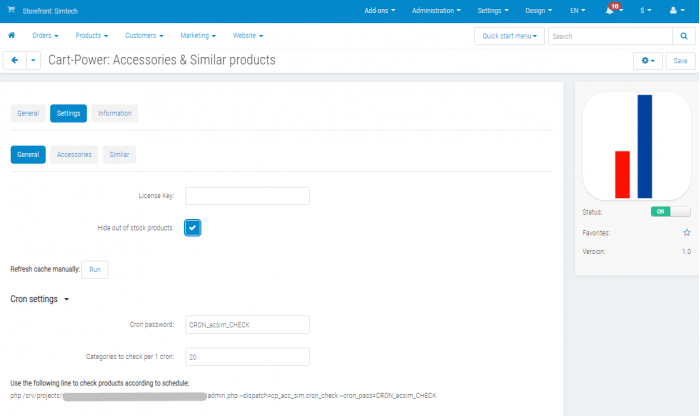Viewport: 700px width, 416px height.
Task: Click the back arrow button
Action: (x=15, y=60)
